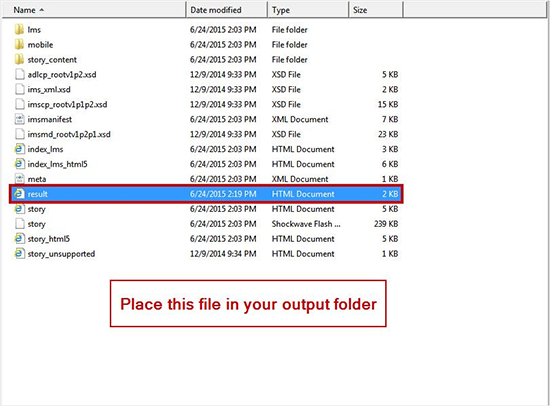Select the ims_xml.xsd file name
Viewport: 550px width, 406px height.
49,89
